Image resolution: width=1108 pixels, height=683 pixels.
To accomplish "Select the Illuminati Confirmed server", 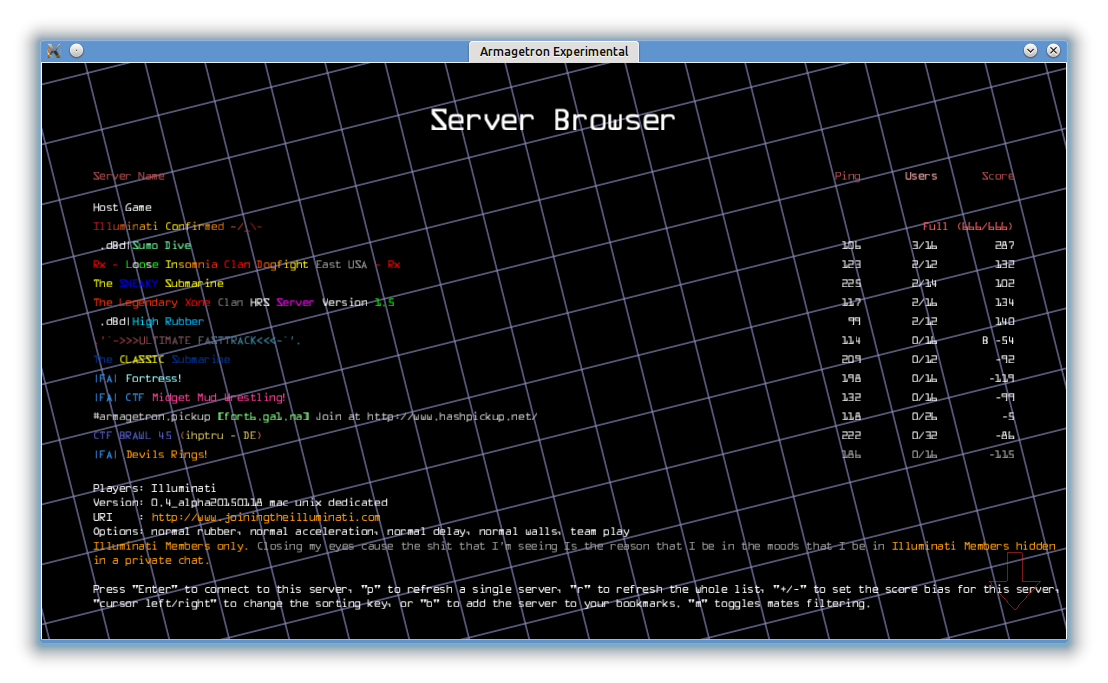I will 177,227.
